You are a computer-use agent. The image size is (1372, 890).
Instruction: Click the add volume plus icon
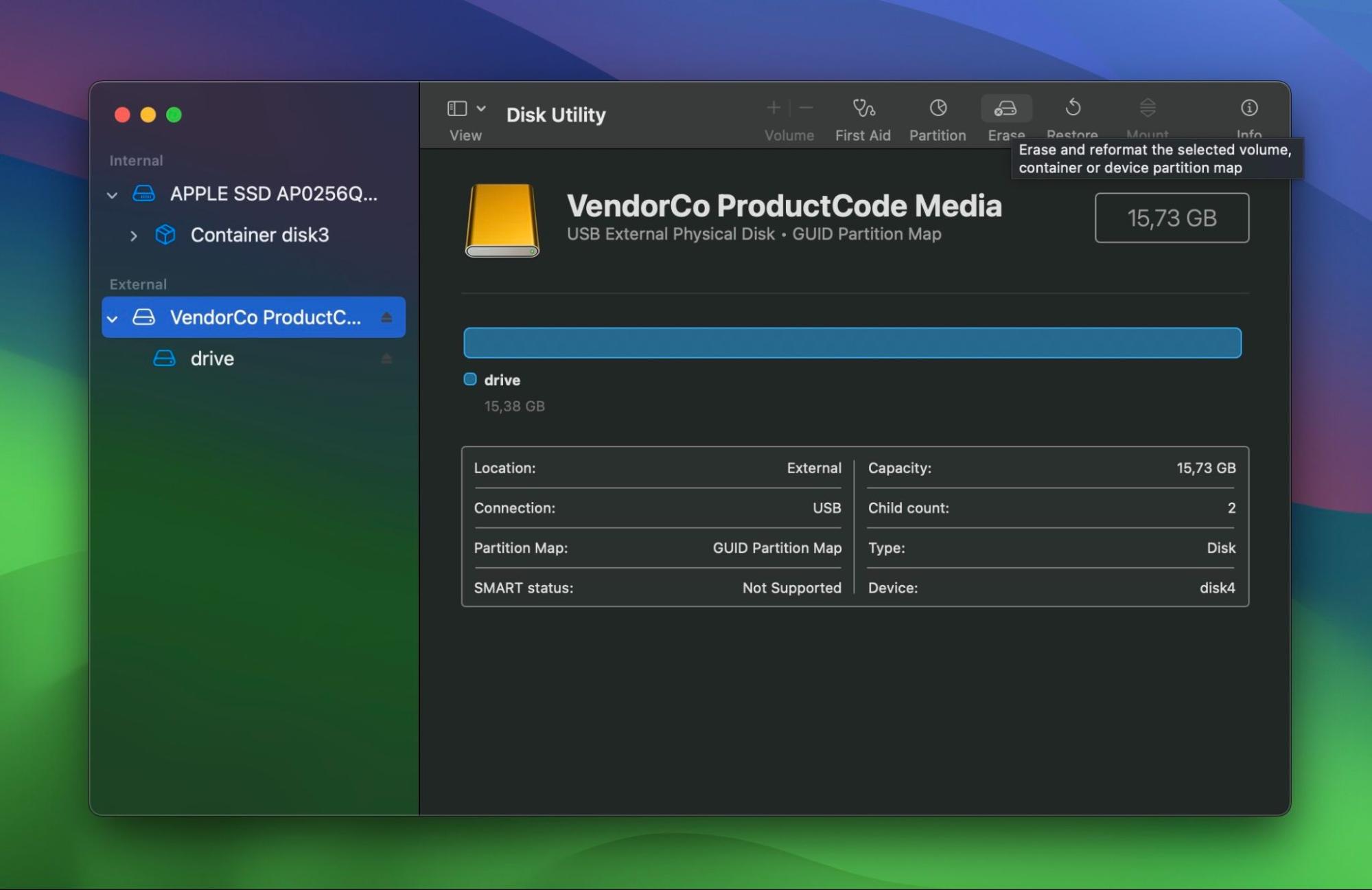coord(774,108)
